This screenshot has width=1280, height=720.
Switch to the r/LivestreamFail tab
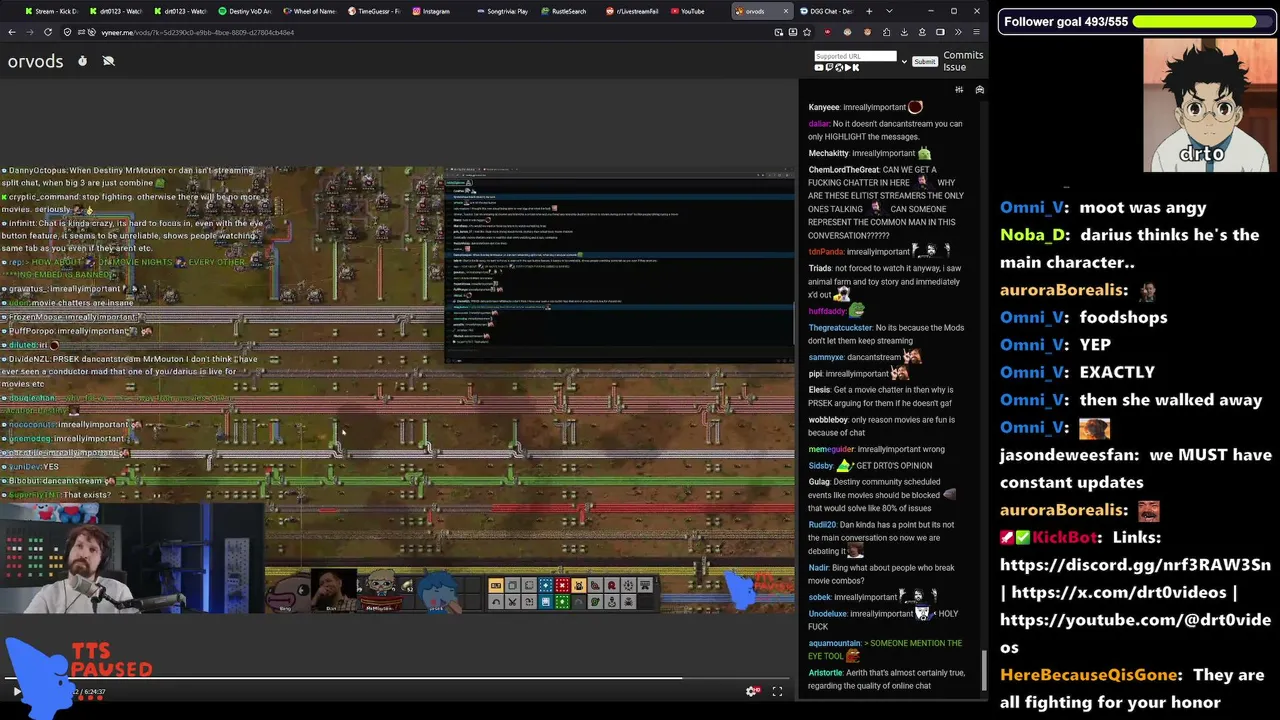click(x=631, y=11)
